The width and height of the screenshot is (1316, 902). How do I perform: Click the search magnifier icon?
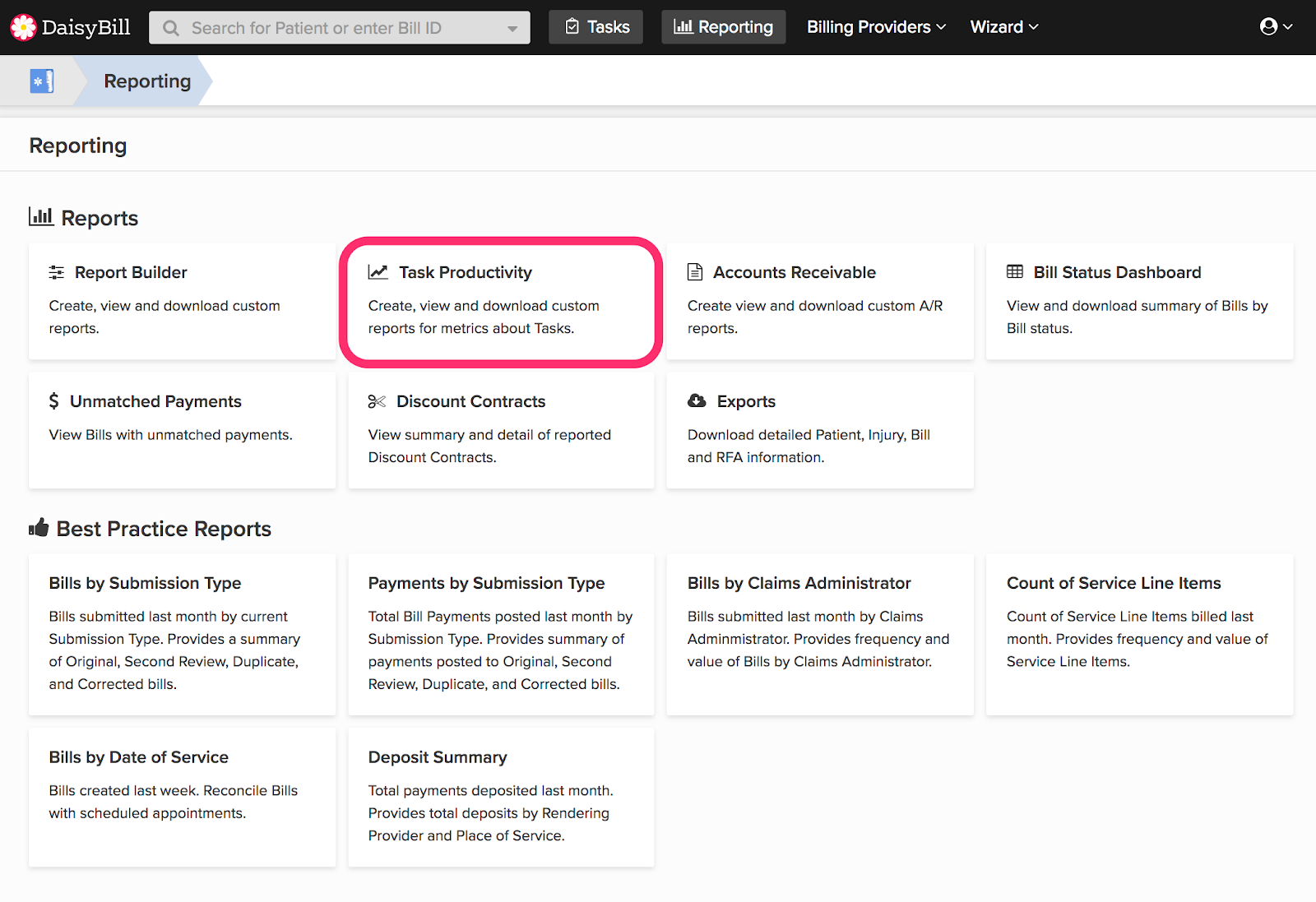[x=171, y=28]
